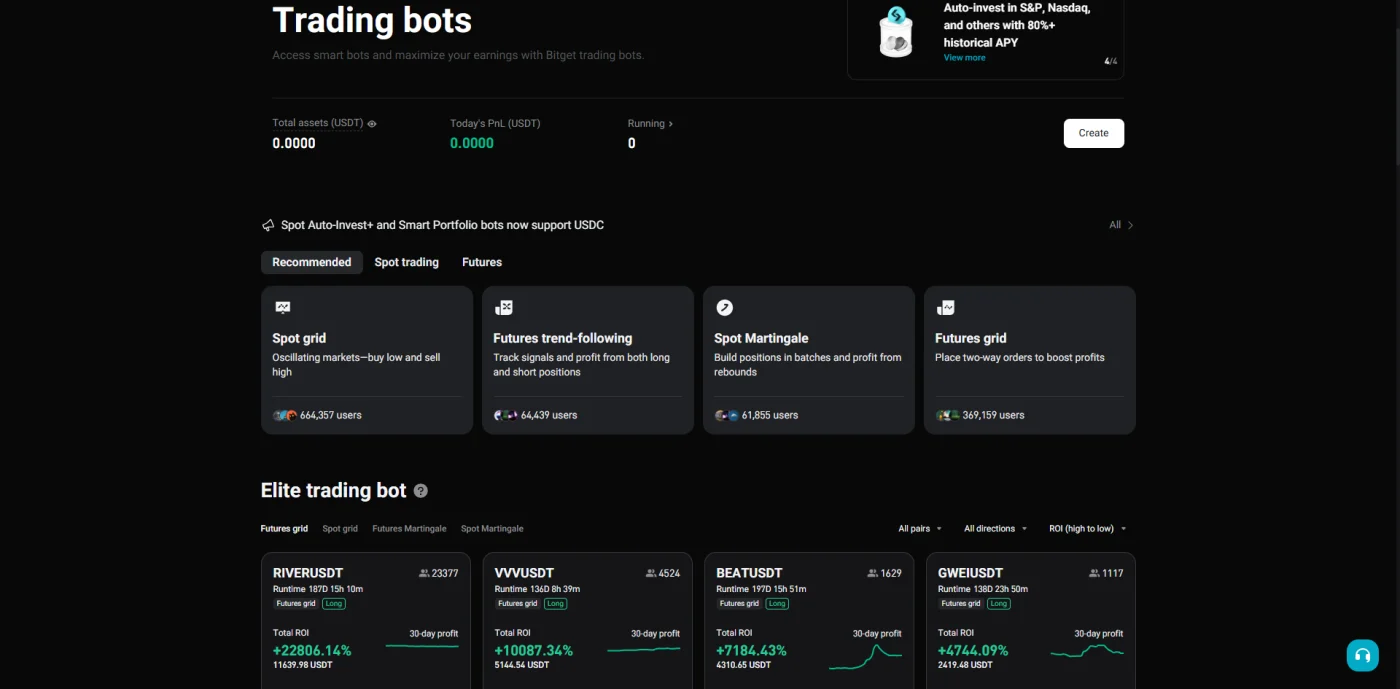Toggle Total assets visibility eye icon
This screenshot has height=689, width=1400.
coord(372,124)
